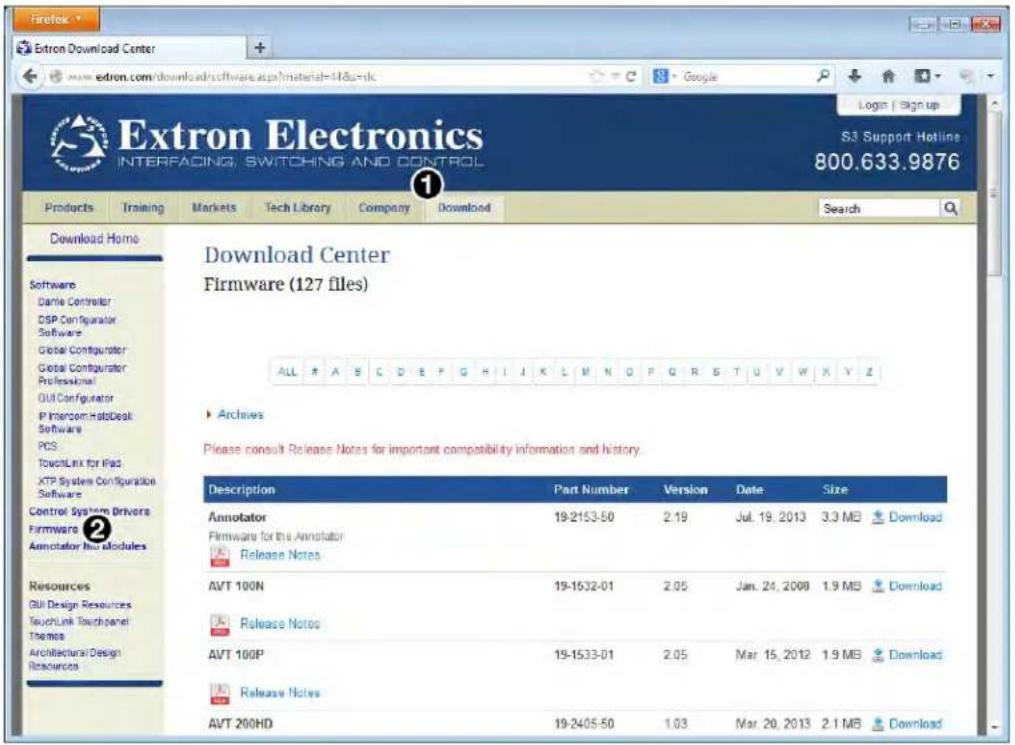
Task: Open the bookmarks menu icon in toolbar
Action: click(927, 76)
